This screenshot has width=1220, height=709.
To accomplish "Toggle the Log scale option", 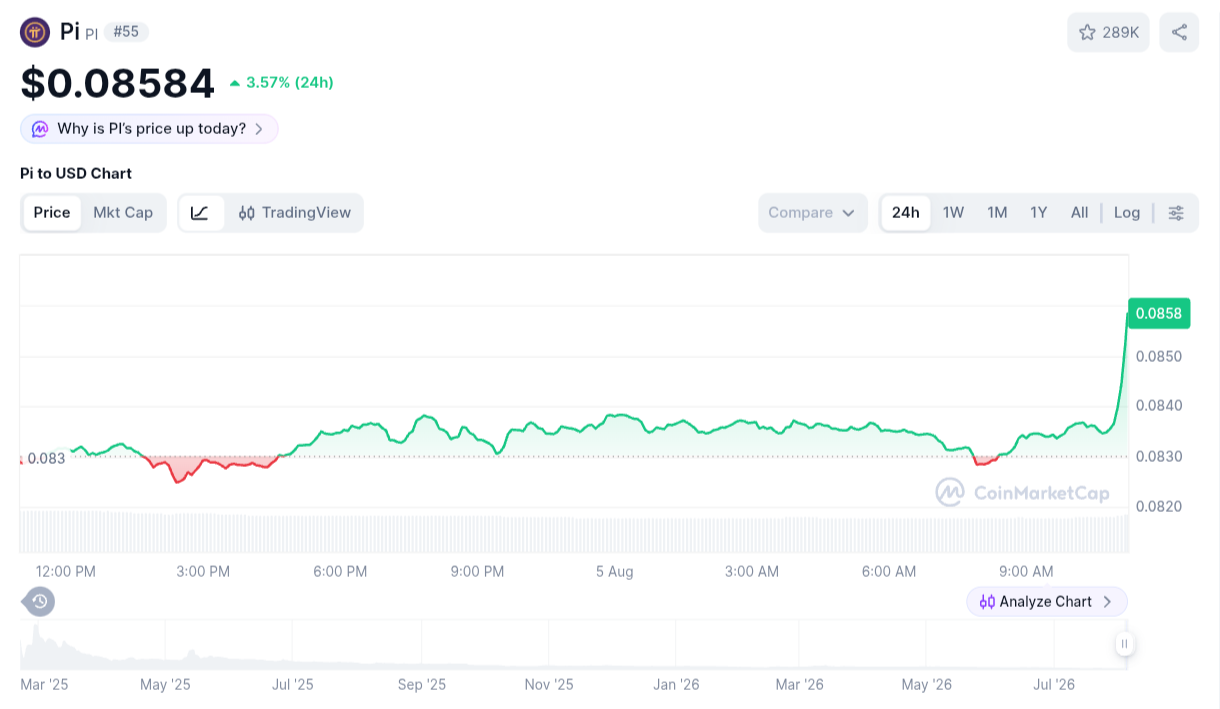I will (x=1127, y=213).
